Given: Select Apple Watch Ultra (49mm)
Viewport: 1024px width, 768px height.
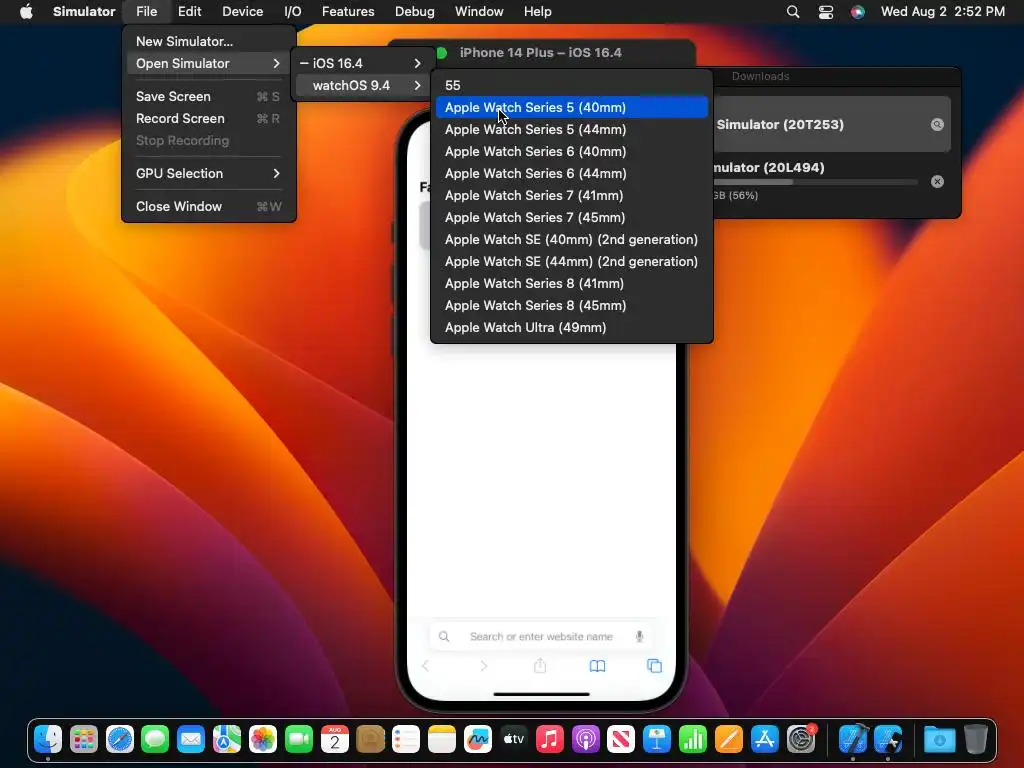Looking at the screenshot, I should tap(571, 328).
